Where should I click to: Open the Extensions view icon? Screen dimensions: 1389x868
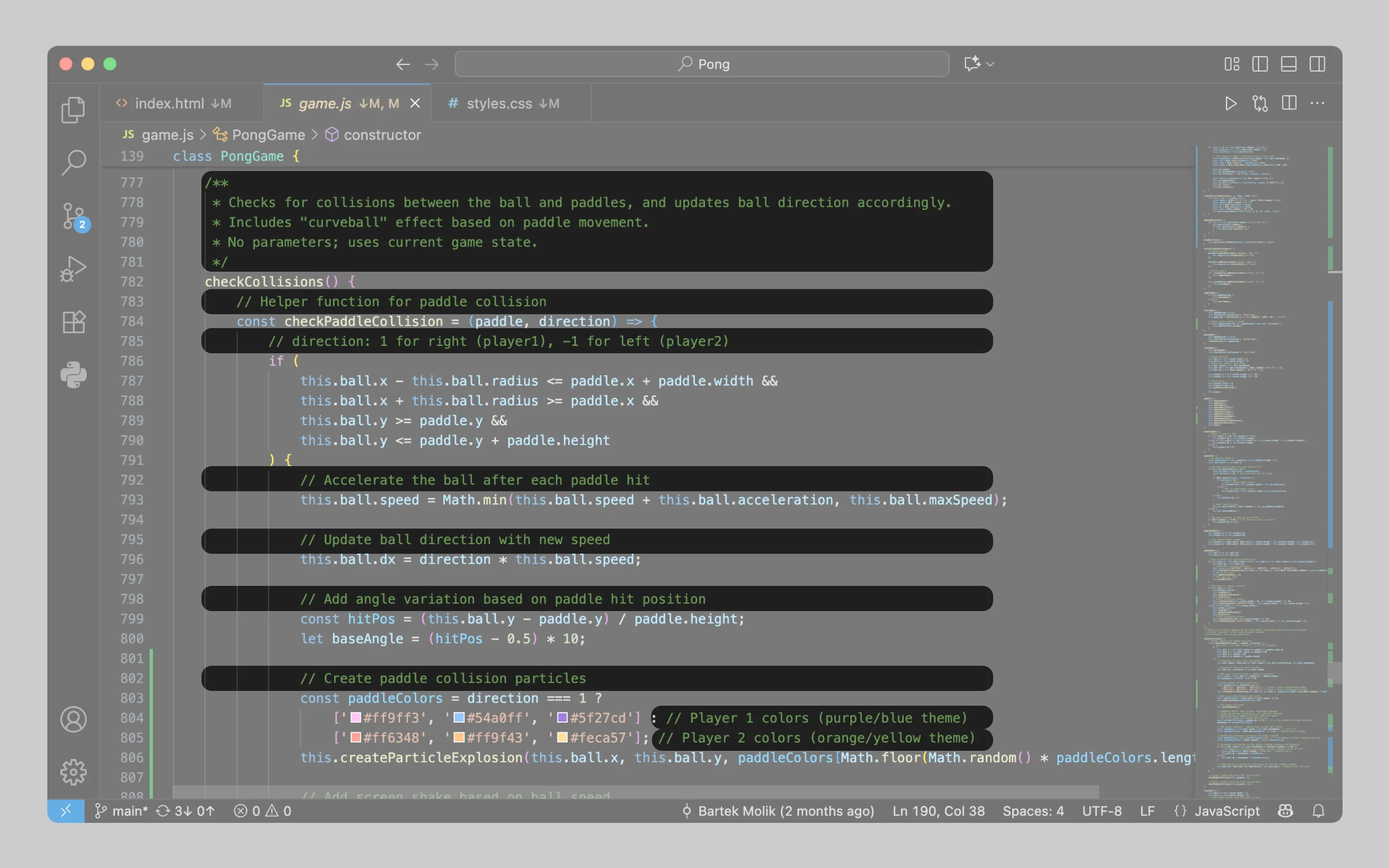(73, 322)
